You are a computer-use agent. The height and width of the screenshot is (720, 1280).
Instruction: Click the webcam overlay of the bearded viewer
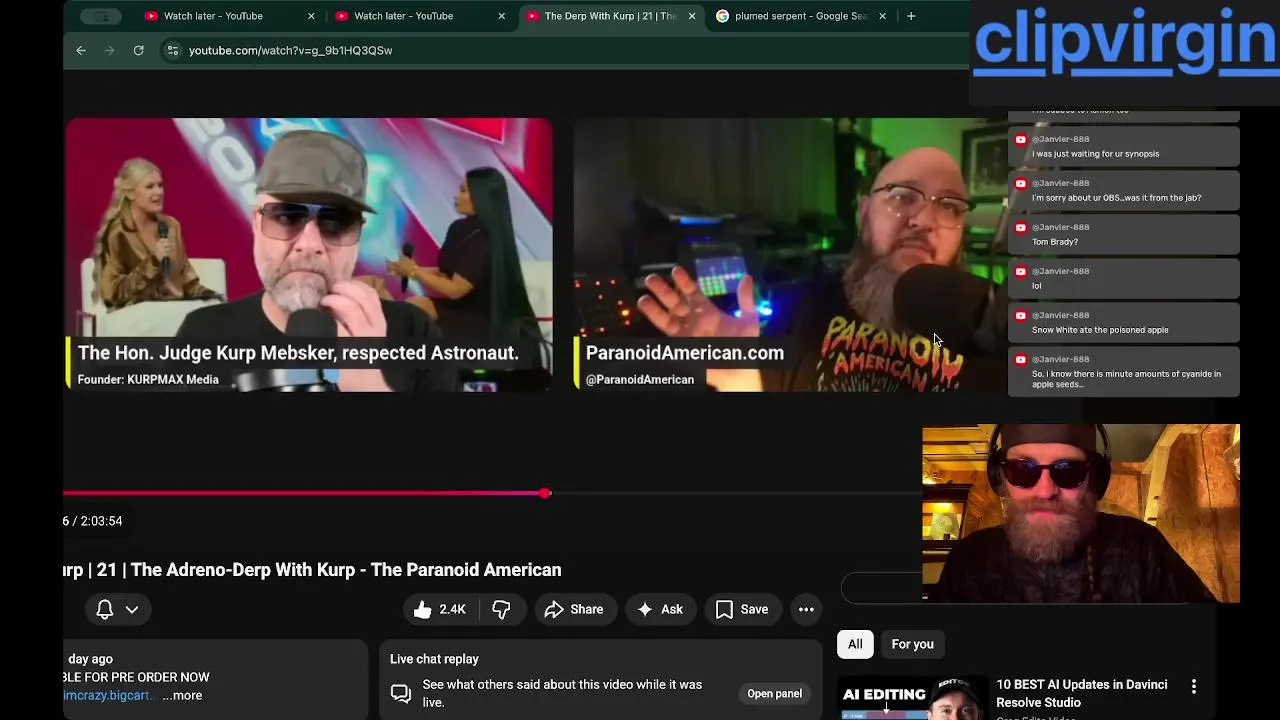(1081, 513)
